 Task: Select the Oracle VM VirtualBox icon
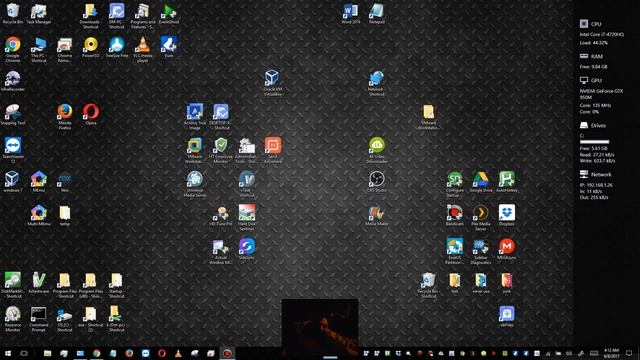272,83
